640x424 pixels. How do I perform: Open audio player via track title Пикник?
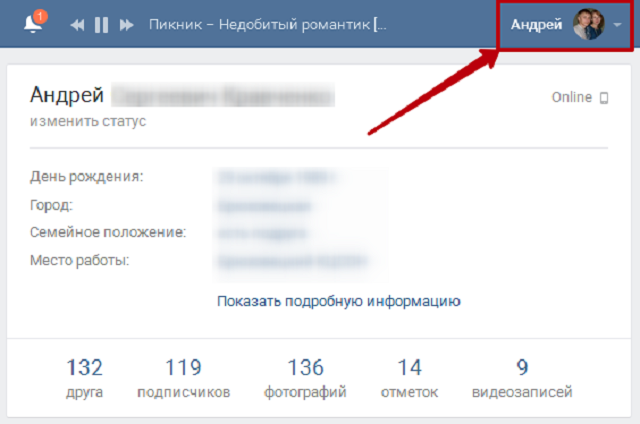coord(267,25)
